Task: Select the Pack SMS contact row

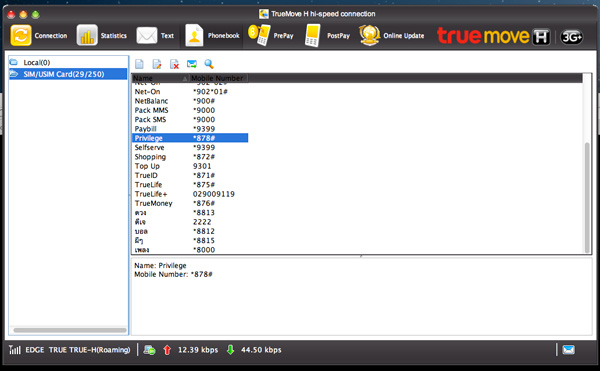Action: click(x=190, y=120)
